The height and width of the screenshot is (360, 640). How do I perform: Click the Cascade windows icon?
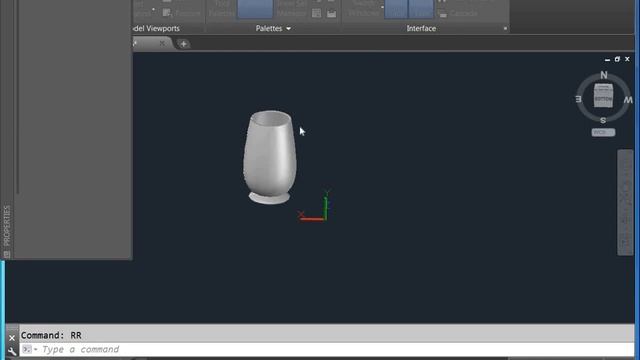442,13
